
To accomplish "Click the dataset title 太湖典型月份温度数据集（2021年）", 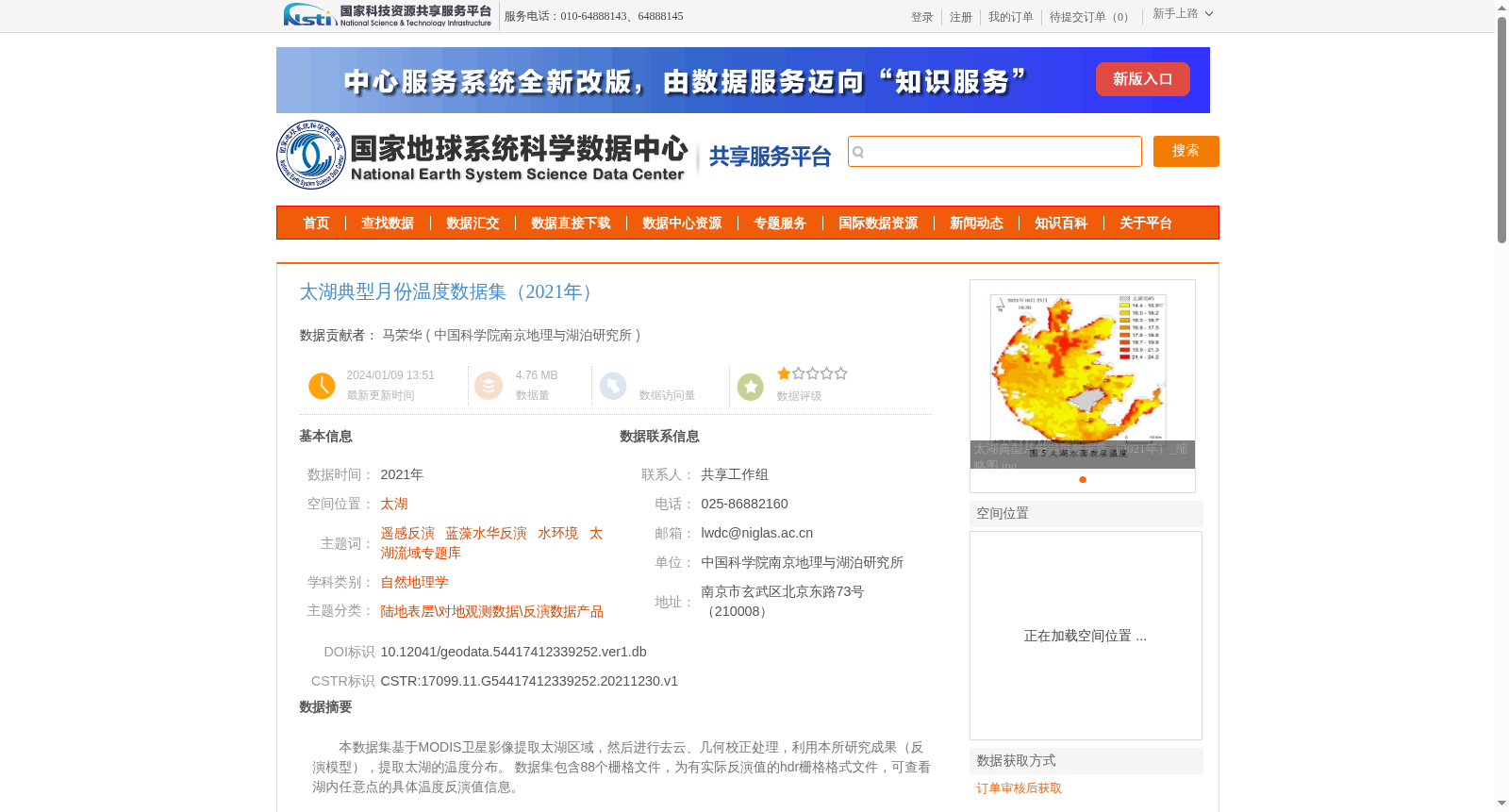I will tap(450, 292).
